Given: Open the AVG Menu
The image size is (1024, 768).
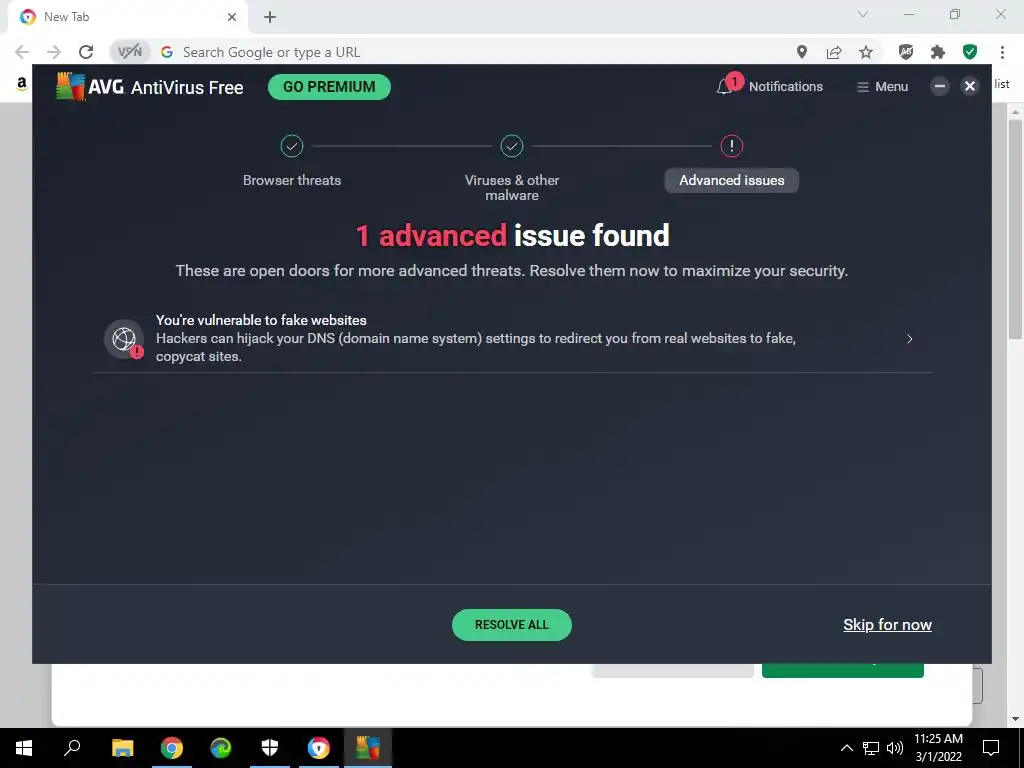Looking at the screenshot, I should tap(882, 86).
